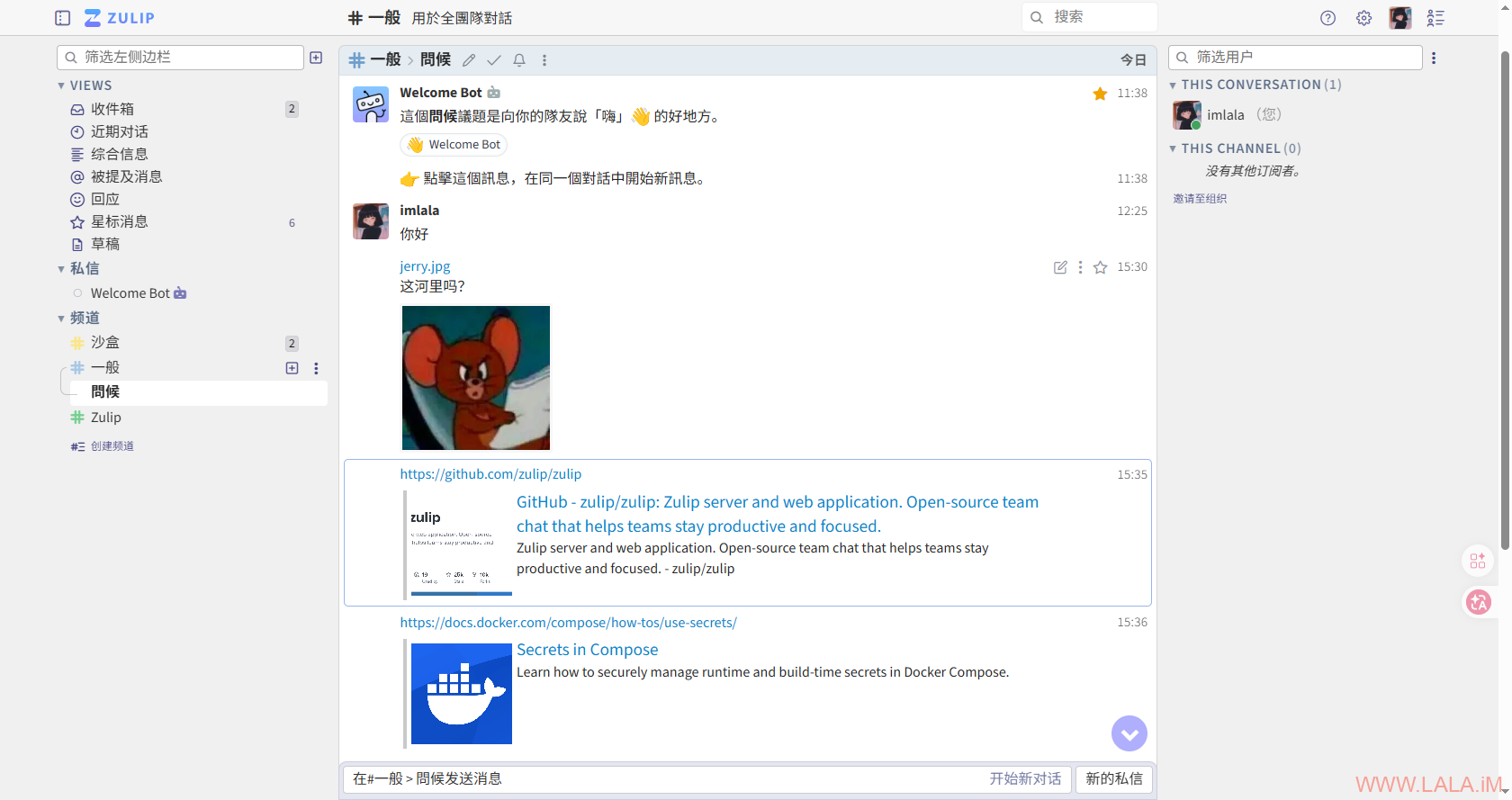Mark topic as resolved checkmark
This screenshot has width=1512, height=800.
click(494, 60)
